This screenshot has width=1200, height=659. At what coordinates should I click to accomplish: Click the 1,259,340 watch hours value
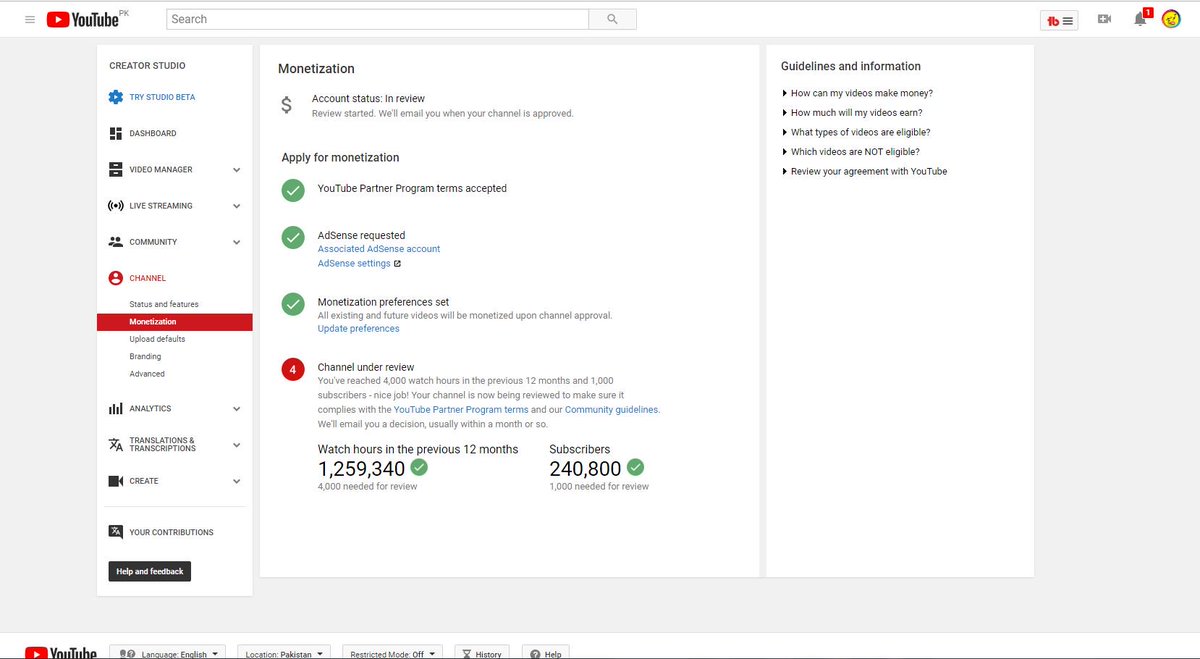(x=362, y=468)
